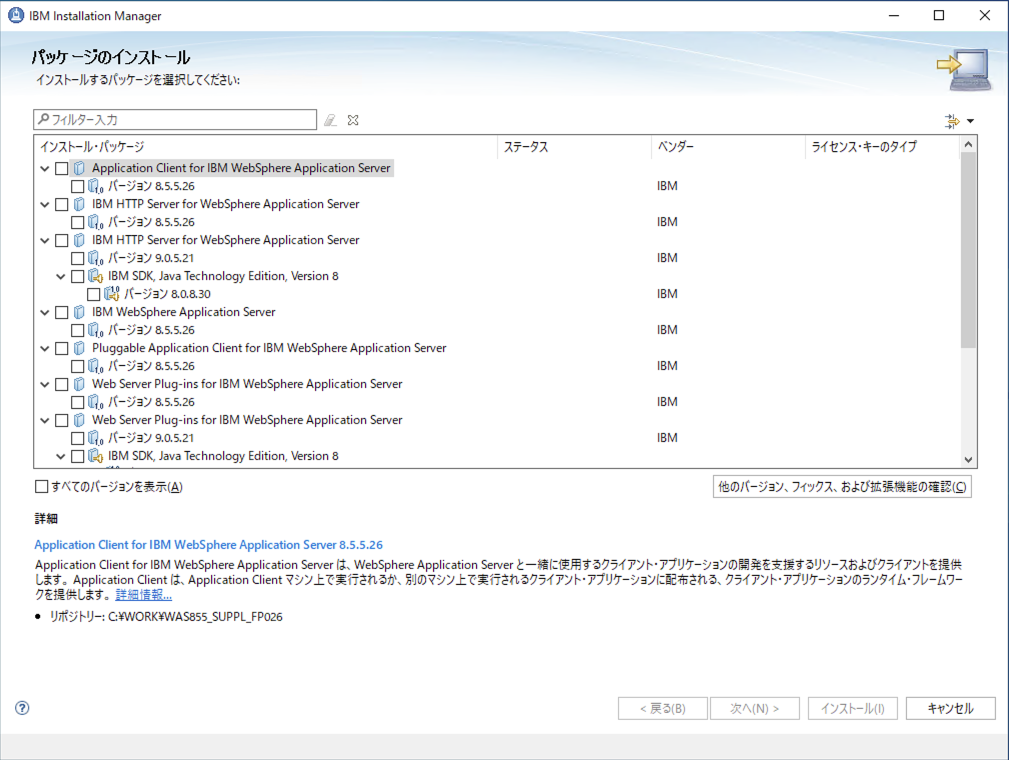Screen dimensions: 1009x760
Task: Check the version 8.0.8.30 checkbox
Action: click(94, 295)
